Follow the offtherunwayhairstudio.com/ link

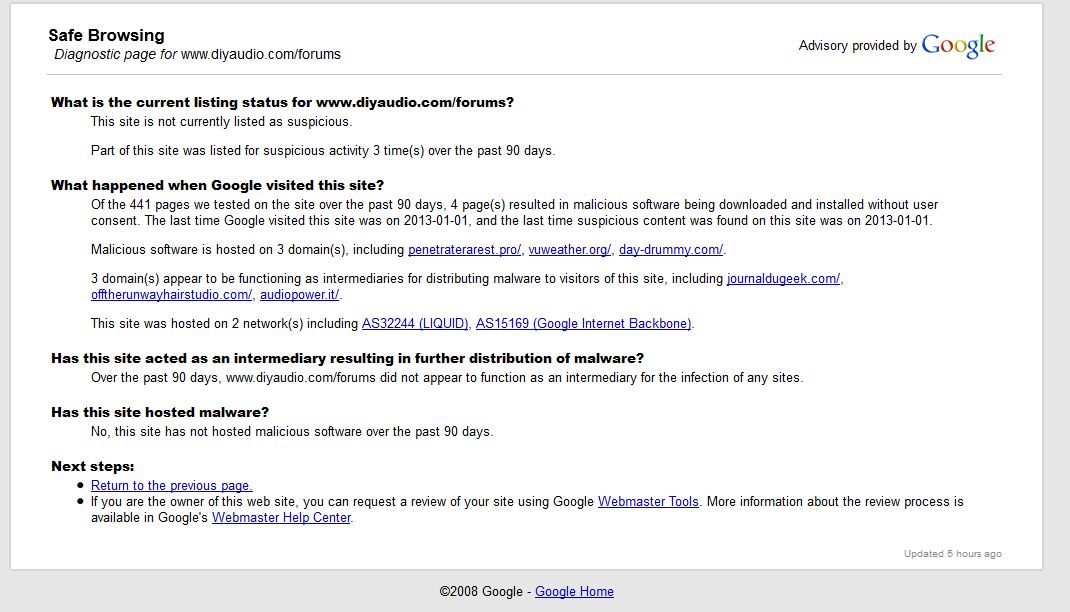tap(171, 295)
